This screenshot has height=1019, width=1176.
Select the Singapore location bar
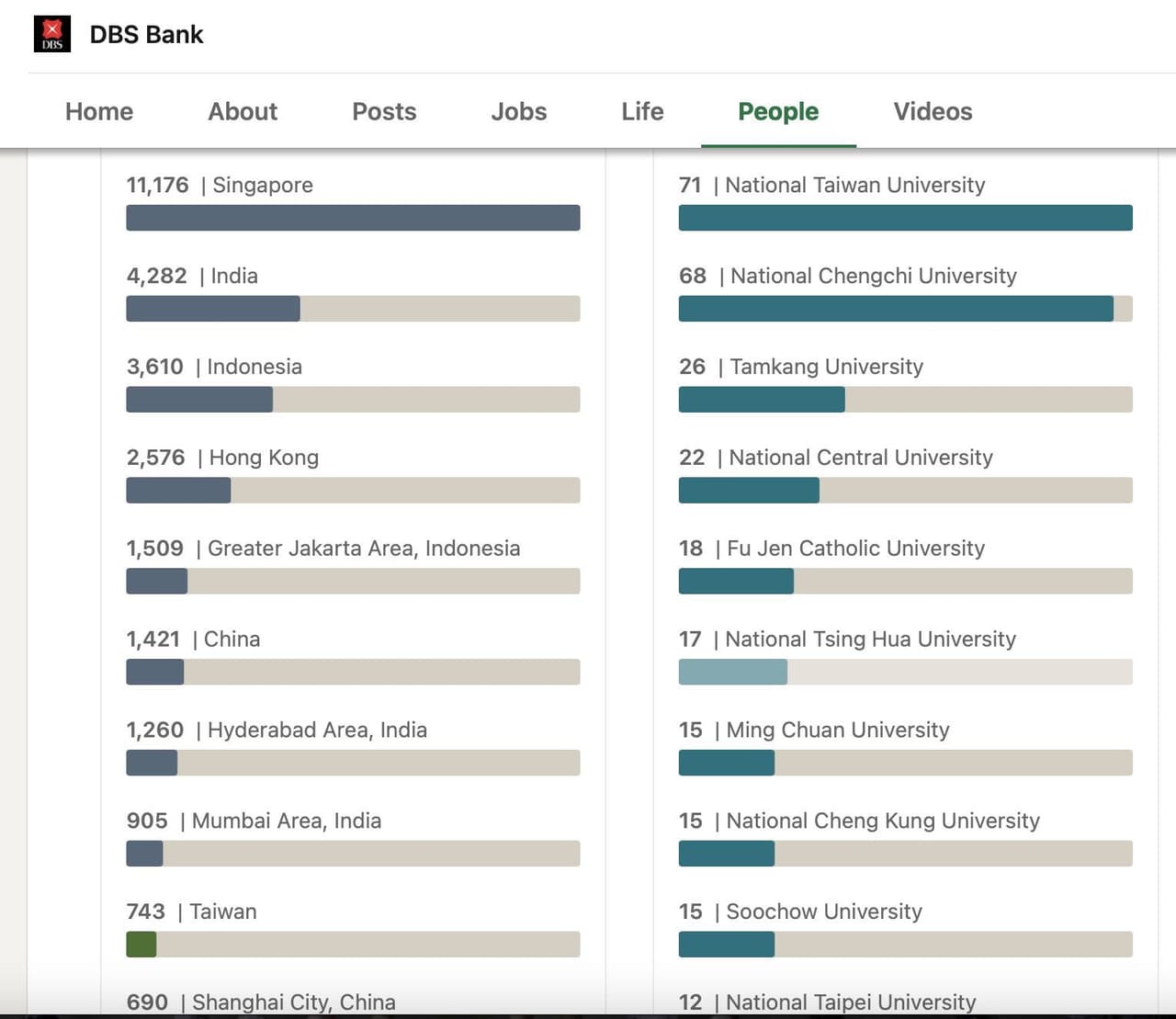[x=353, y=218]
